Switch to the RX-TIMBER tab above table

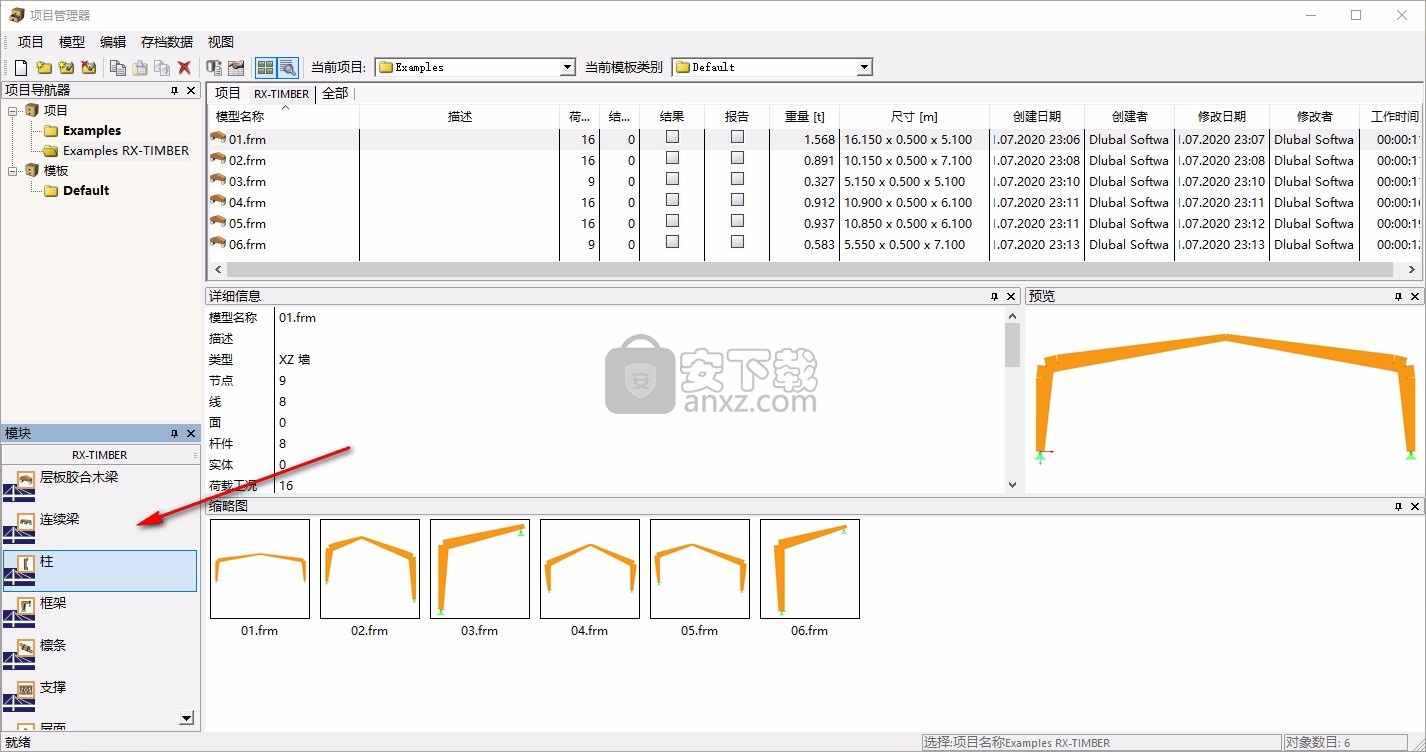[282, 93]
